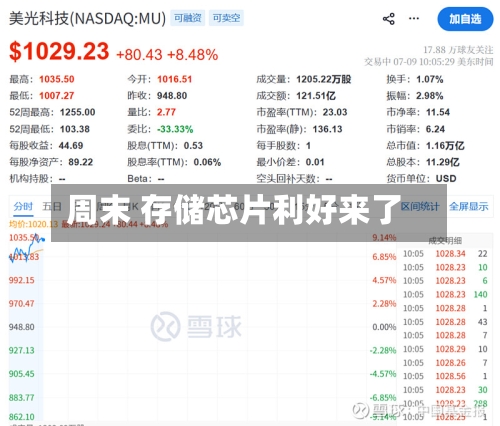Viewport: 500px width, 426px height.
Task: Click the 换手 value 1.07%
Action: click(430, 79)
